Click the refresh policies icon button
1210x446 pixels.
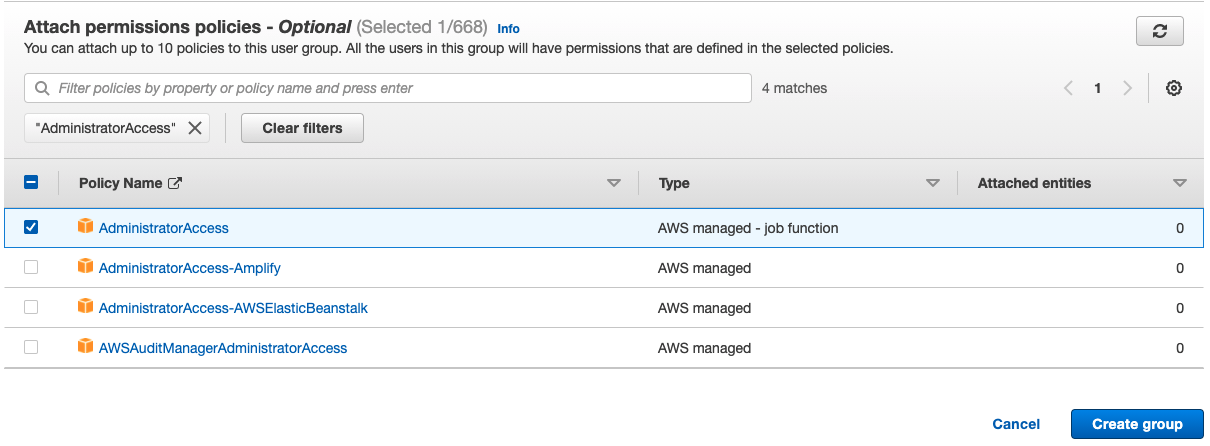pyautogui.click(x=1160, y=31)
